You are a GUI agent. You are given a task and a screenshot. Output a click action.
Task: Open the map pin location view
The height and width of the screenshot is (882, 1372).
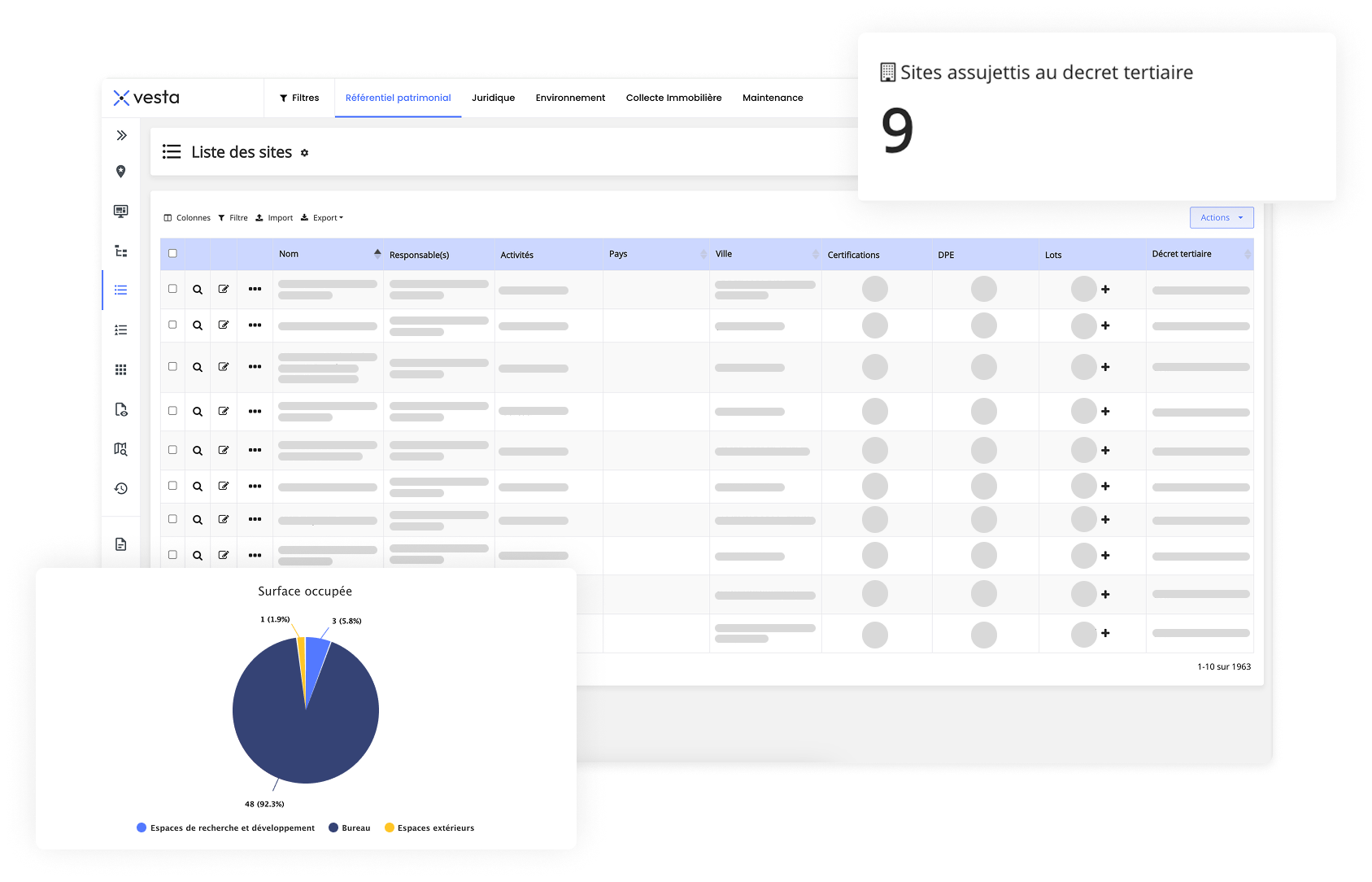point(121,172)
